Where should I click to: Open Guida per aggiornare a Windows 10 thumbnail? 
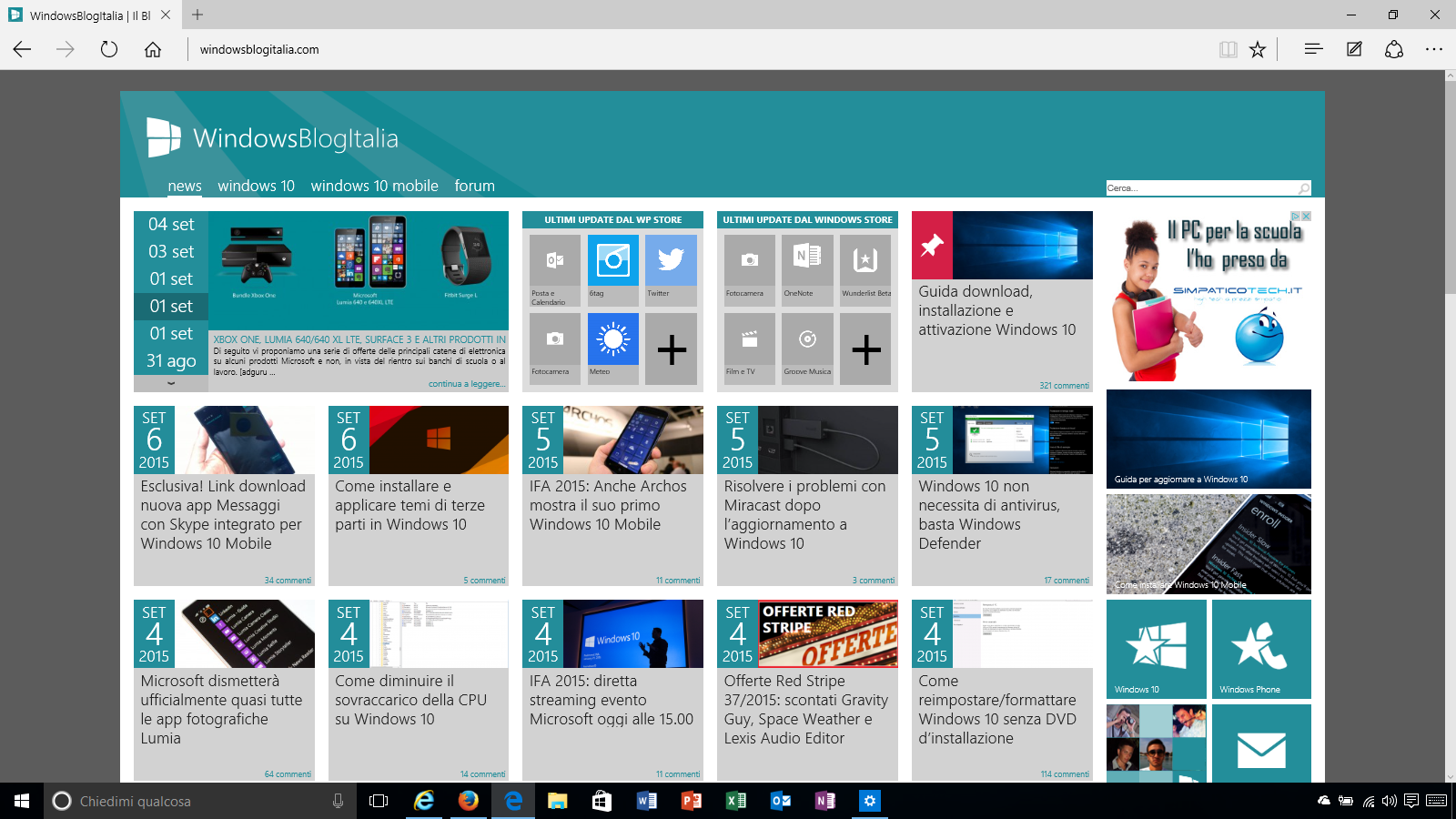click(1208, 439)
